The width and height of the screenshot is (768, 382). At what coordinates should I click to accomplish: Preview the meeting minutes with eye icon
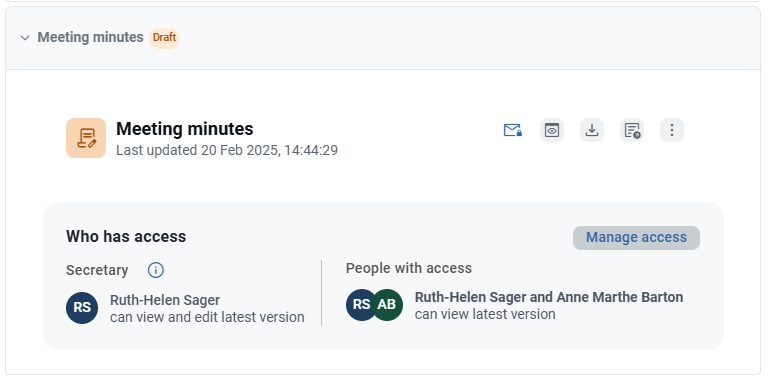click(552, 130)
